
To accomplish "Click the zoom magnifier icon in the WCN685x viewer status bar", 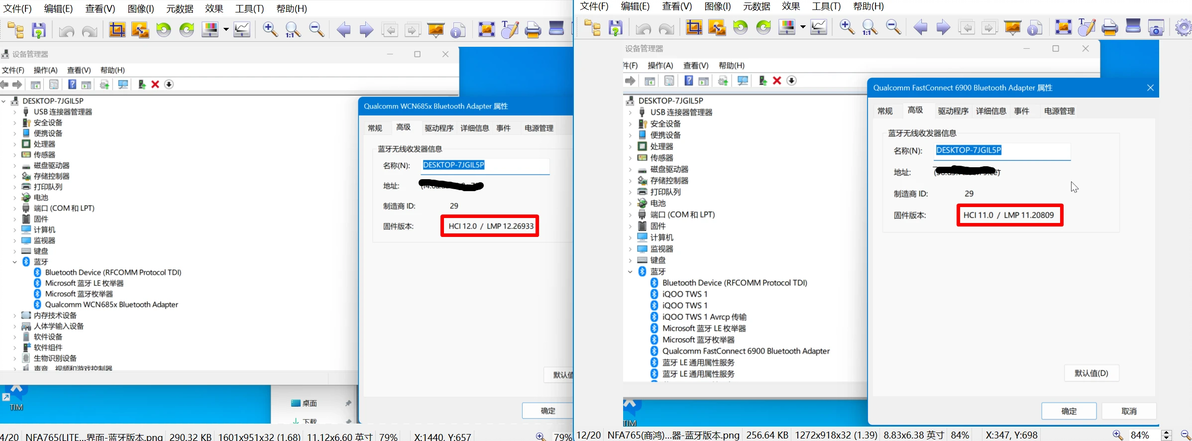I will [541, 437].
